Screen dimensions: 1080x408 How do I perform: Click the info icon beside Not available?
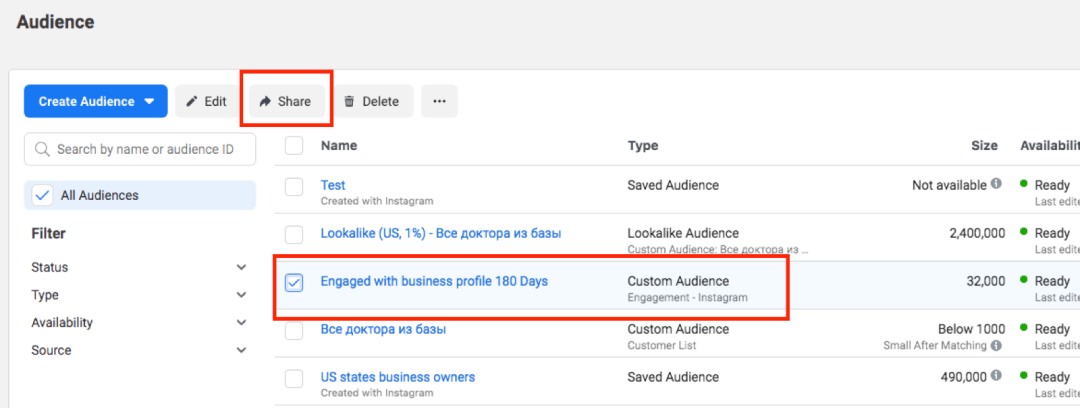pyautogui.click(x=996, y=185)
